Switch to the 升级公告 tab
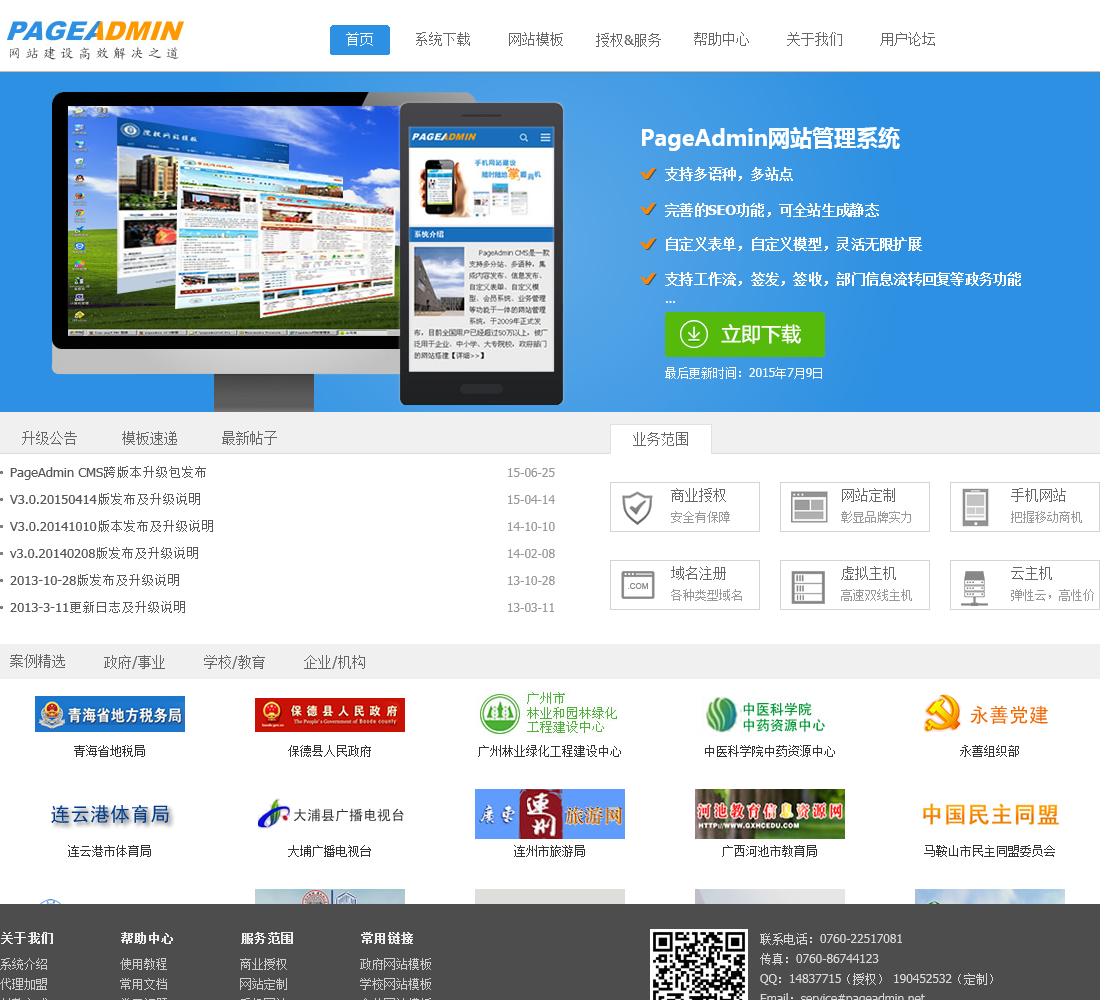Image resolution: width=1100 pixels, height=1000 pixels. (49, 439)
